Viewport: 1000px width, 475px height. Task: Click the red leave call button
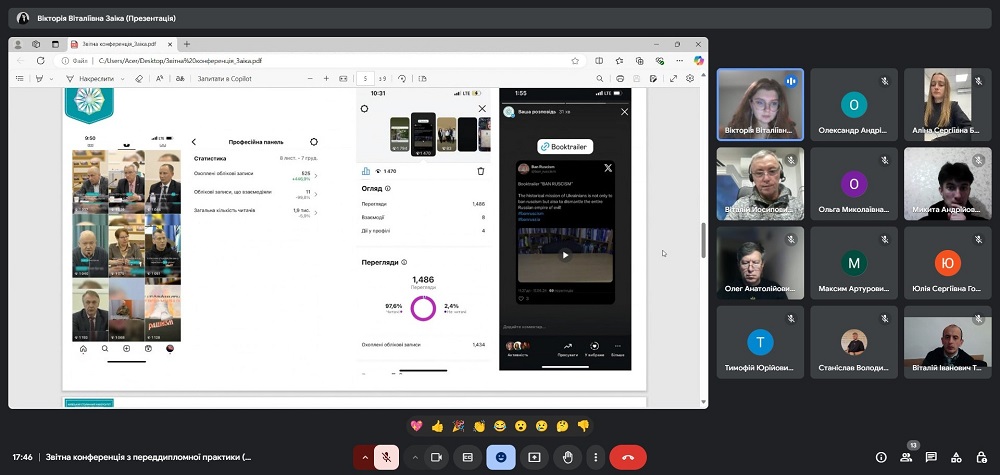[628, 457]
